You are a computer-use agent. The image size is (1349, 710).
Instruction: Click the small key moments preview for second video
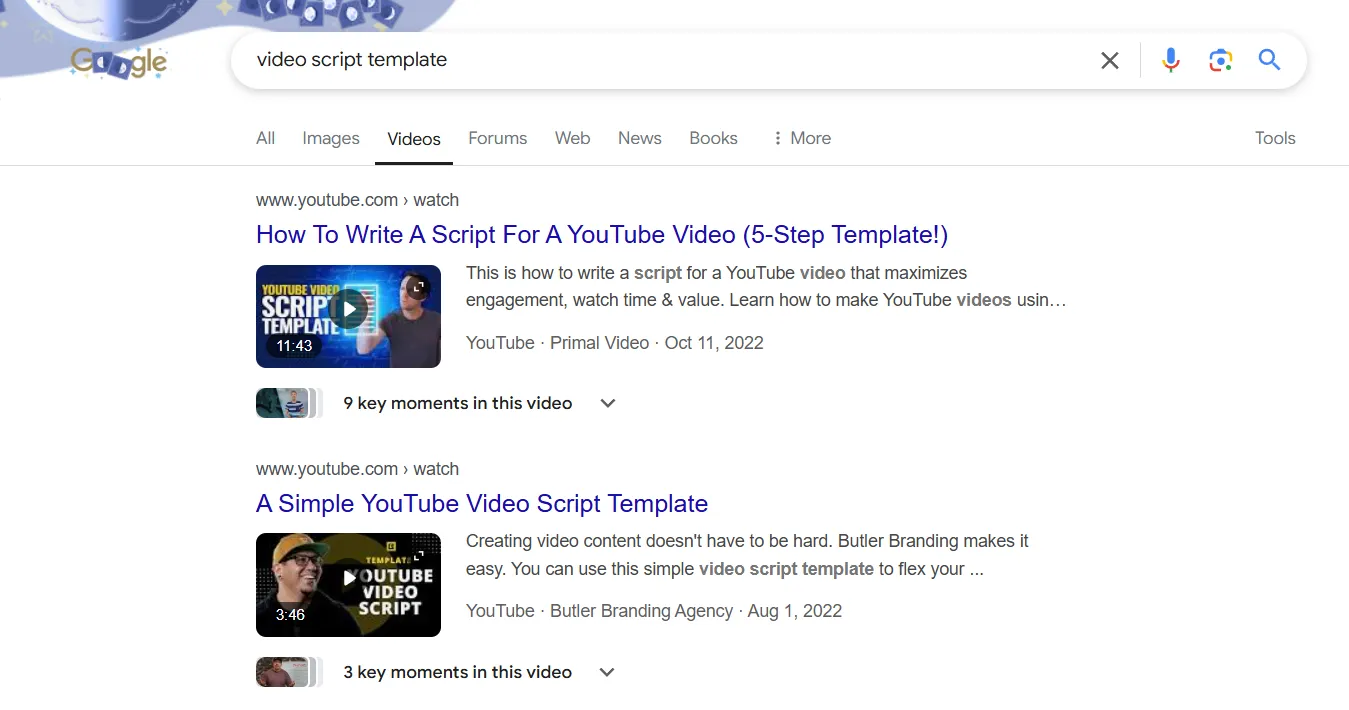pos(288,672)
